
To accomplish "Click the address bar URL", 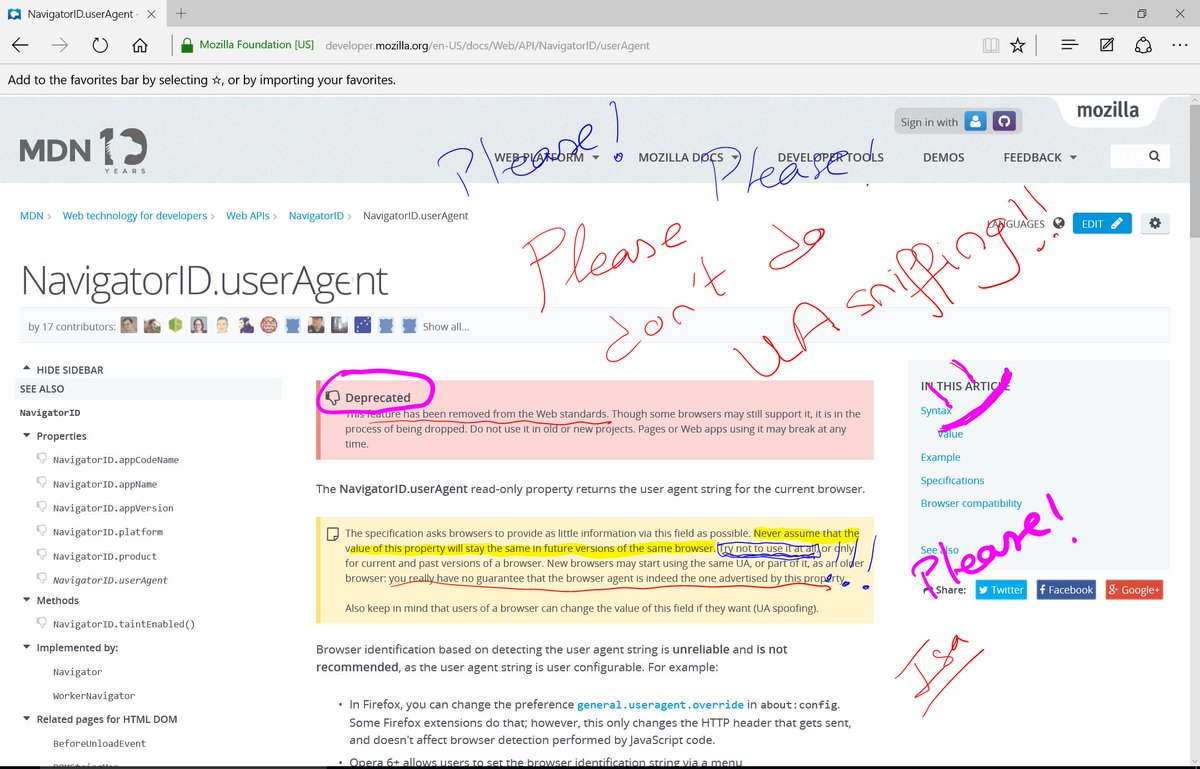I will pyautogui.click(x=487, y=45).
